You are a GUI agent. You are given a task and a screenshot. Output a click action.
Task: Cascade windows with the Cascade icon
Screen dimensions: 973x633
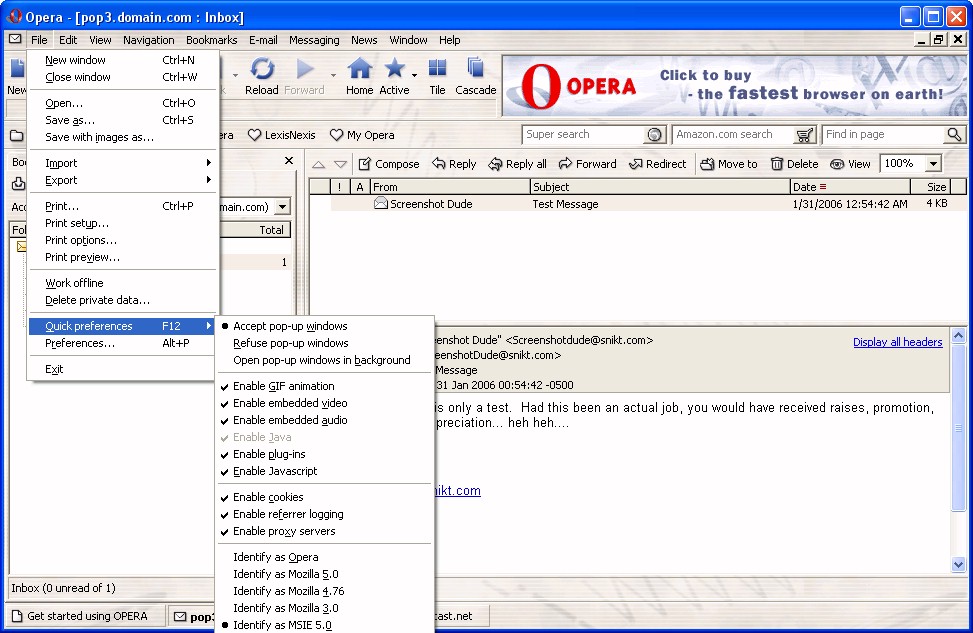pyautogui.click(x=475, y=68)
